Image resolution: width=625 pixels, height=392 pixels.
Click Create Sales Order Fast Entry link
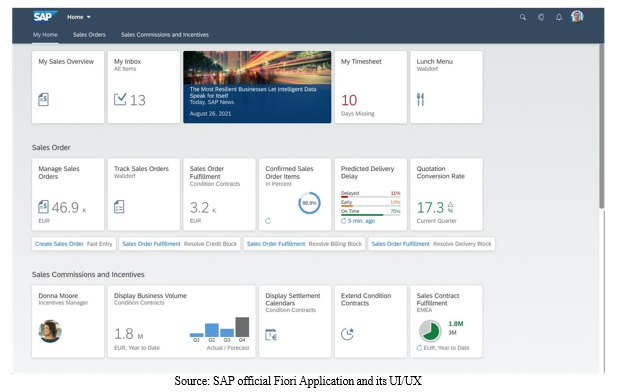click(74, 244)
